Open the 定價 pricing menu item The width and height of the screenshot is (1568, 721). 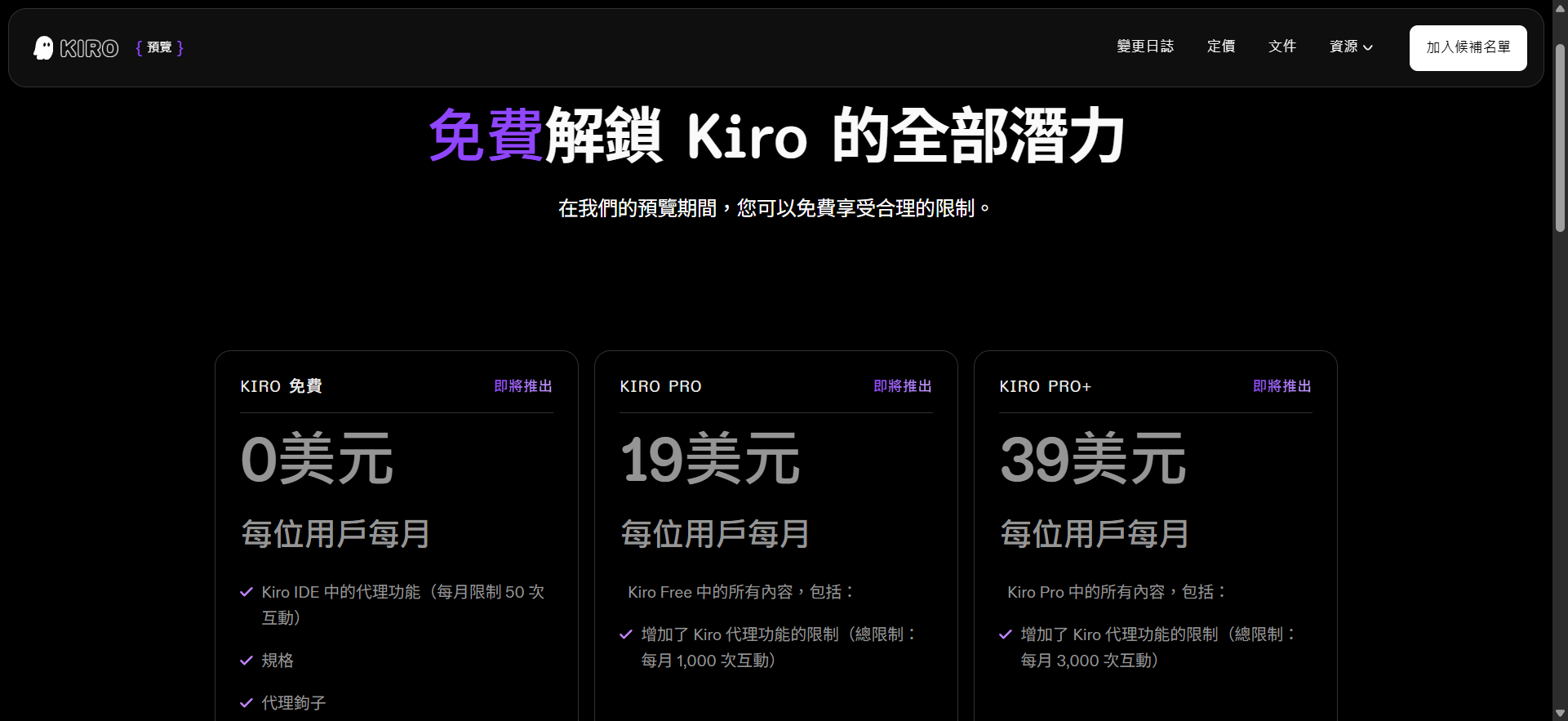(x=1221, y=47)
